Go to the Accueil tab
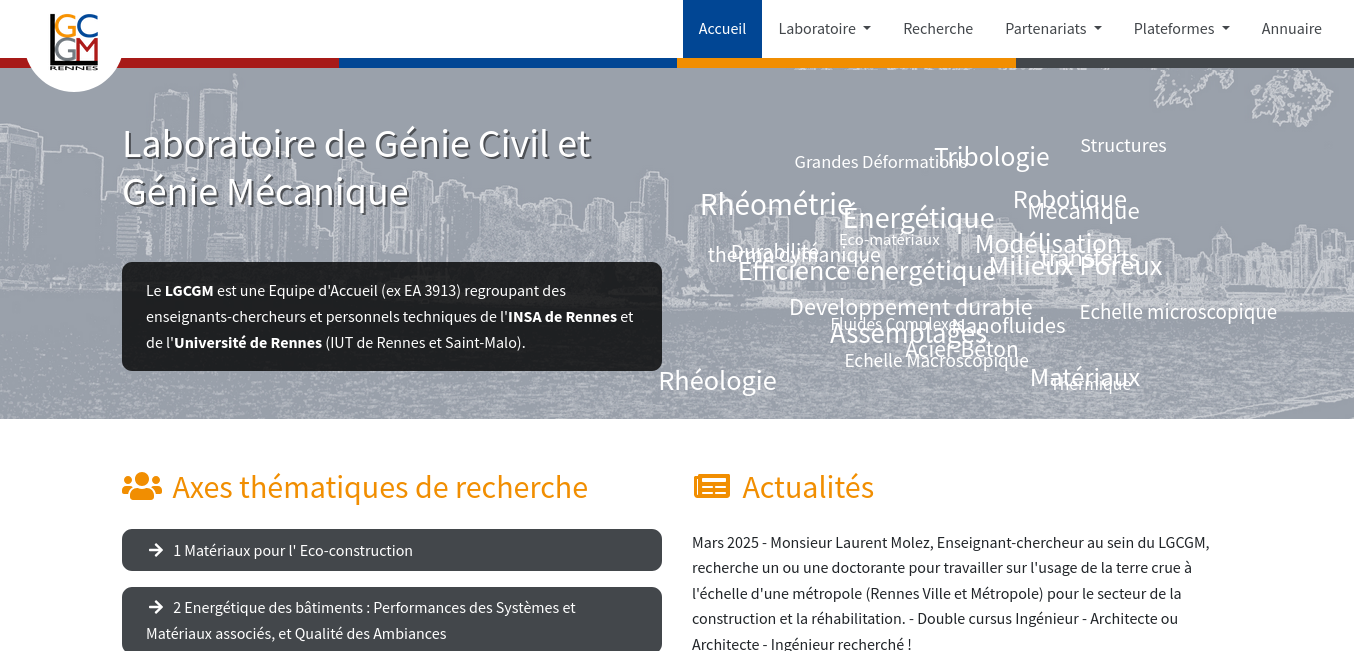The height and width of the screenshot is (651, 1366). (x=722, y=29)
